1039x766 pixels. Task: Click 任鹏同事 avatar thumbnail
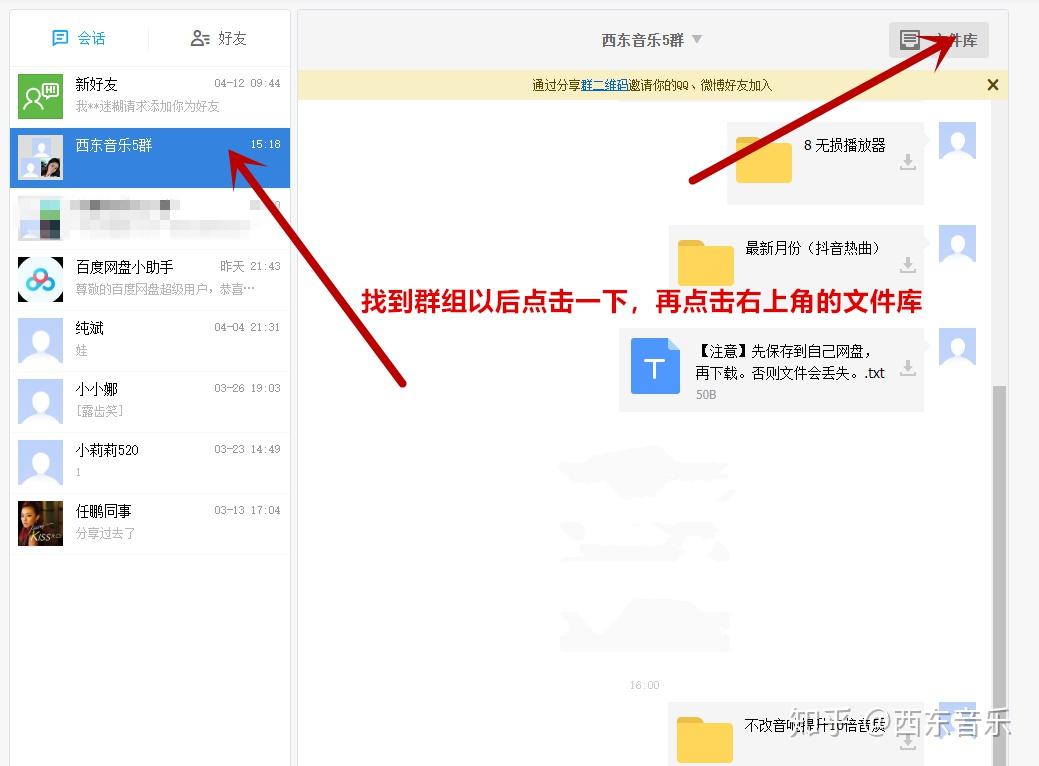coord(40,523)
